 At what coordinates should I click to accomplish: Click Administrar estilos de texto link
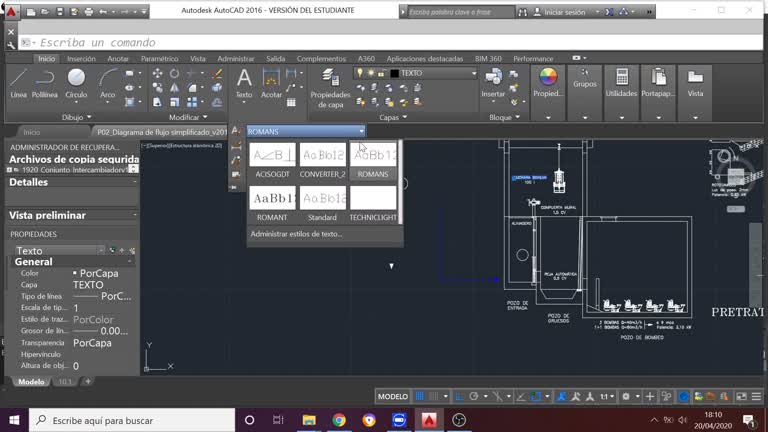pyautogui.click(x=296, y=234)
